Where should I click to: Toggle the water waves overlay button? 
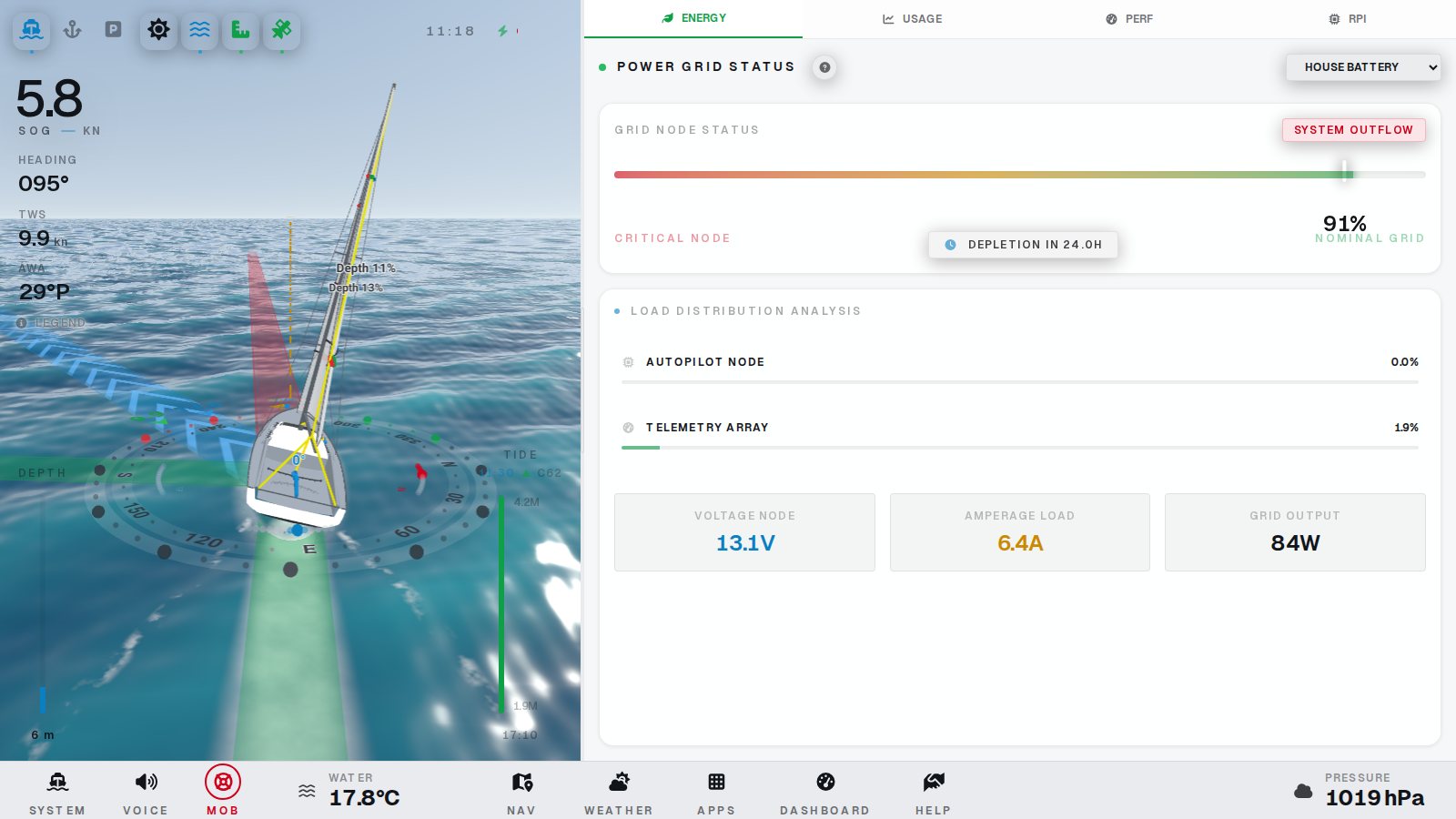(200, 30)
